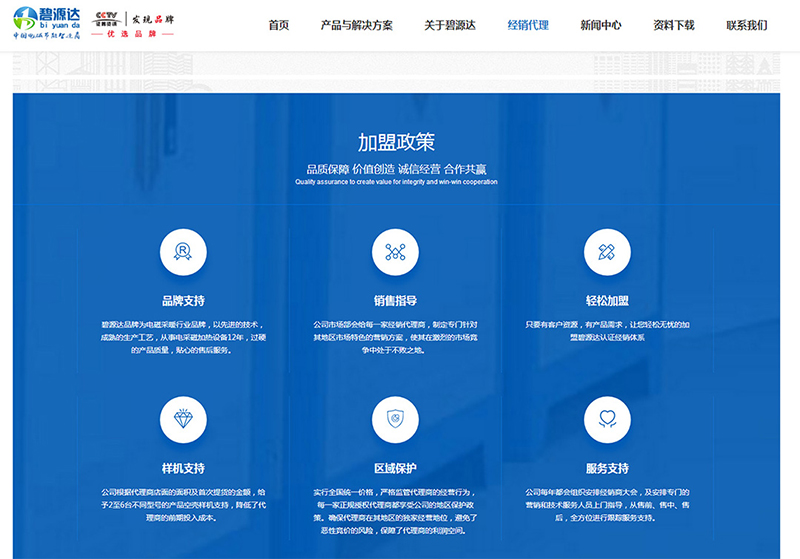Click the diamond icon above 样机支持
The width and height of the screenshot is (800, 559).
(183, 419)
